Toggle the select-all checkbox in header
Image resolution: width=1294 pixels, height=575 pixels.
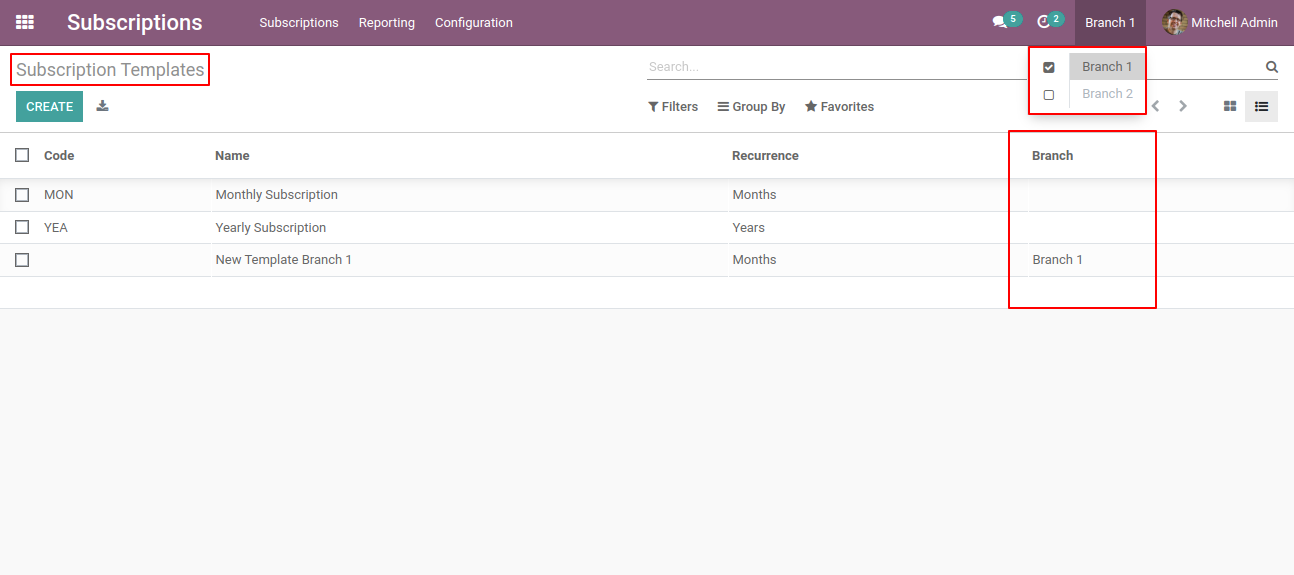pyautogui.click(x=22, y=155)
